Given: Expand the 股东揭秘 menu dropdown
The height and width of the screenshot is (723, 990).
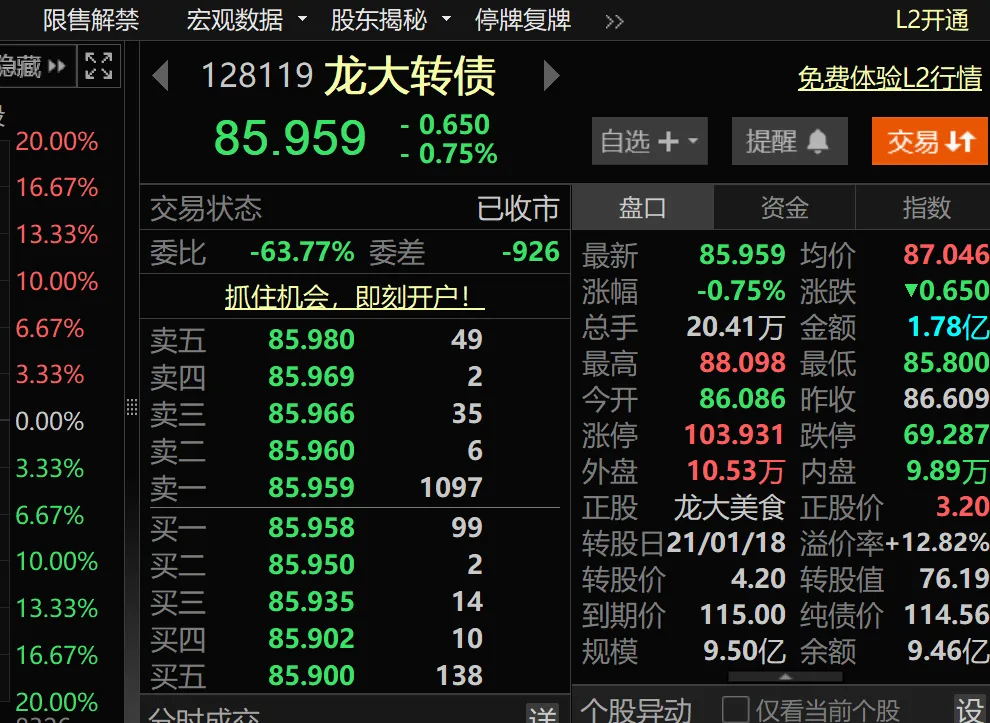Looking at the screenshot, I should click(x=446, y=18).
